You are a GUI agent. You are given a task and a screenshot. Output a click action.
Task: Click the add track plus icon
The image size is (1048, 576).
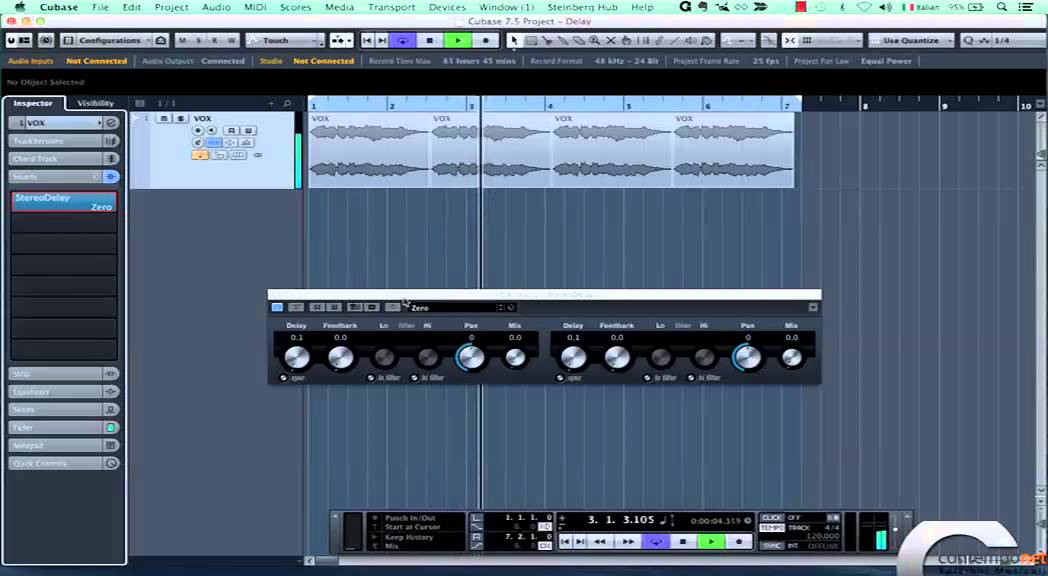click(271, 104)
